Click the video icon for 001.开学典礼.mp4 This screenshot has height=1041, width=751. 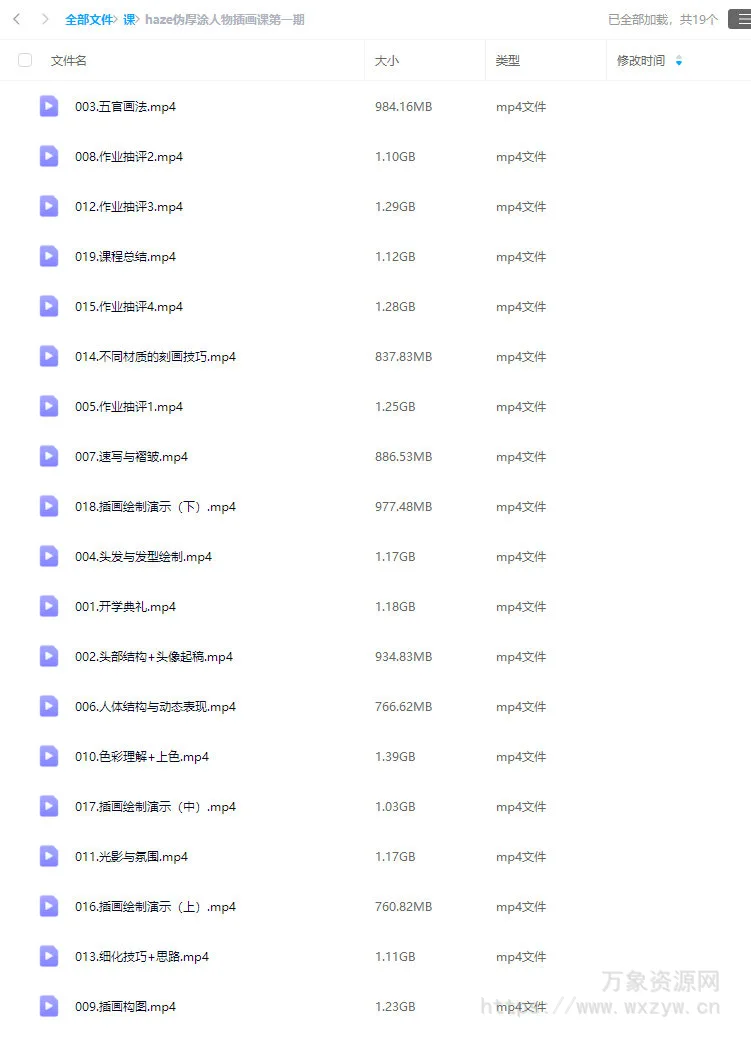coord(48,606)
